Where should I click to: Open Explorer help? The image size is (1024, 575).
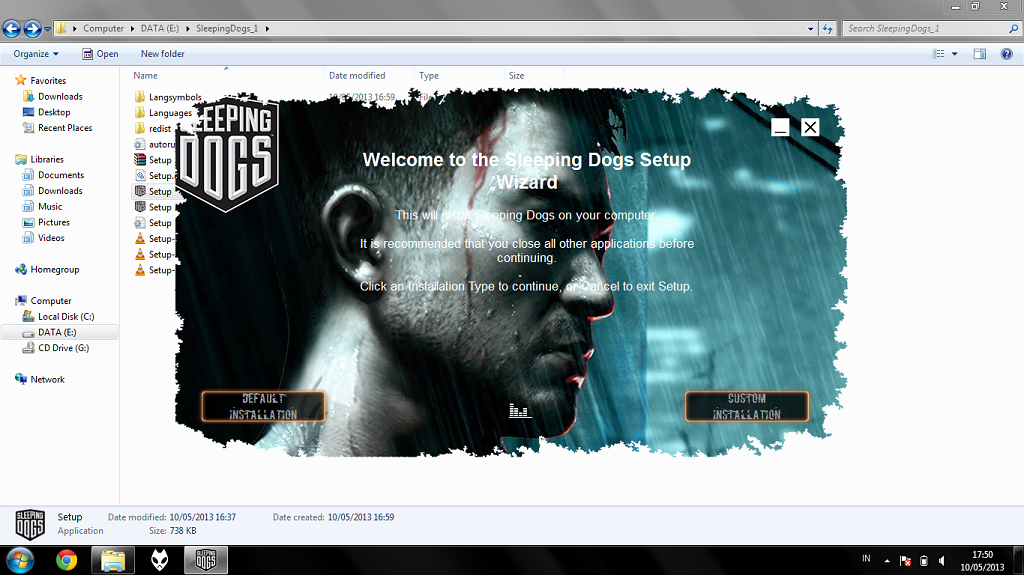pyautogui.click(x=1006, y=54)
